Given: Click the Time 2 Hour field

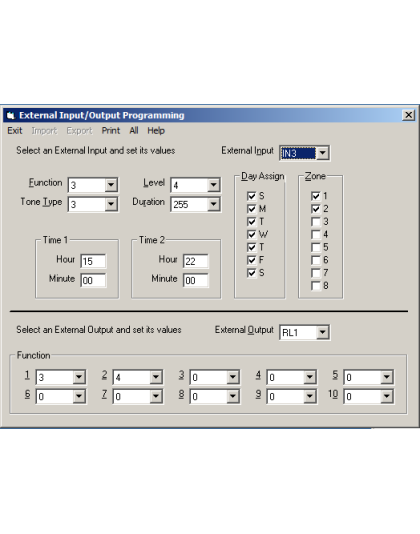Looking at the screenshot, I should click(x=196, y=261).
